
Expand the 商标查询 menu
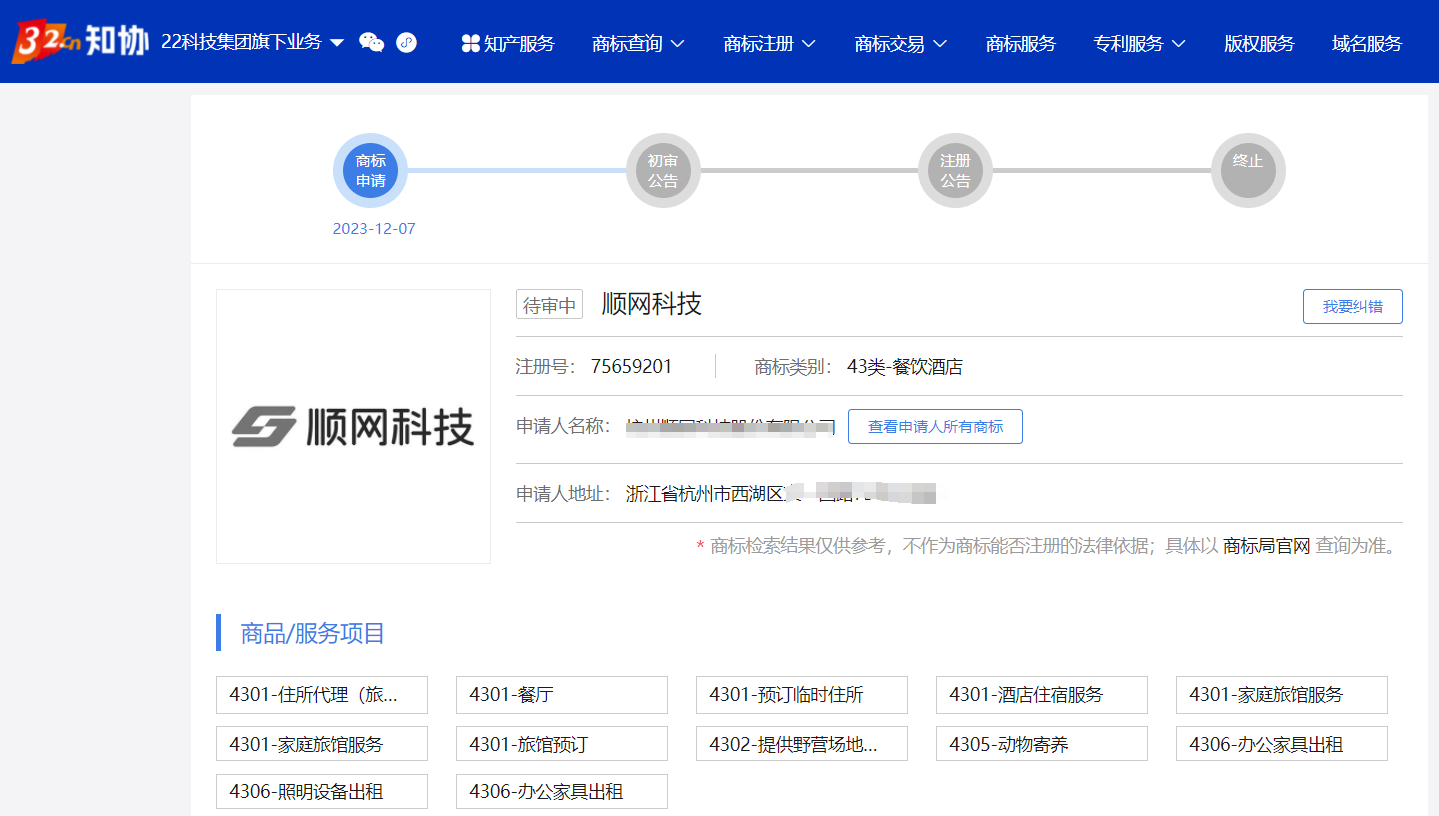pyautogui.click(x=638, y=43)
